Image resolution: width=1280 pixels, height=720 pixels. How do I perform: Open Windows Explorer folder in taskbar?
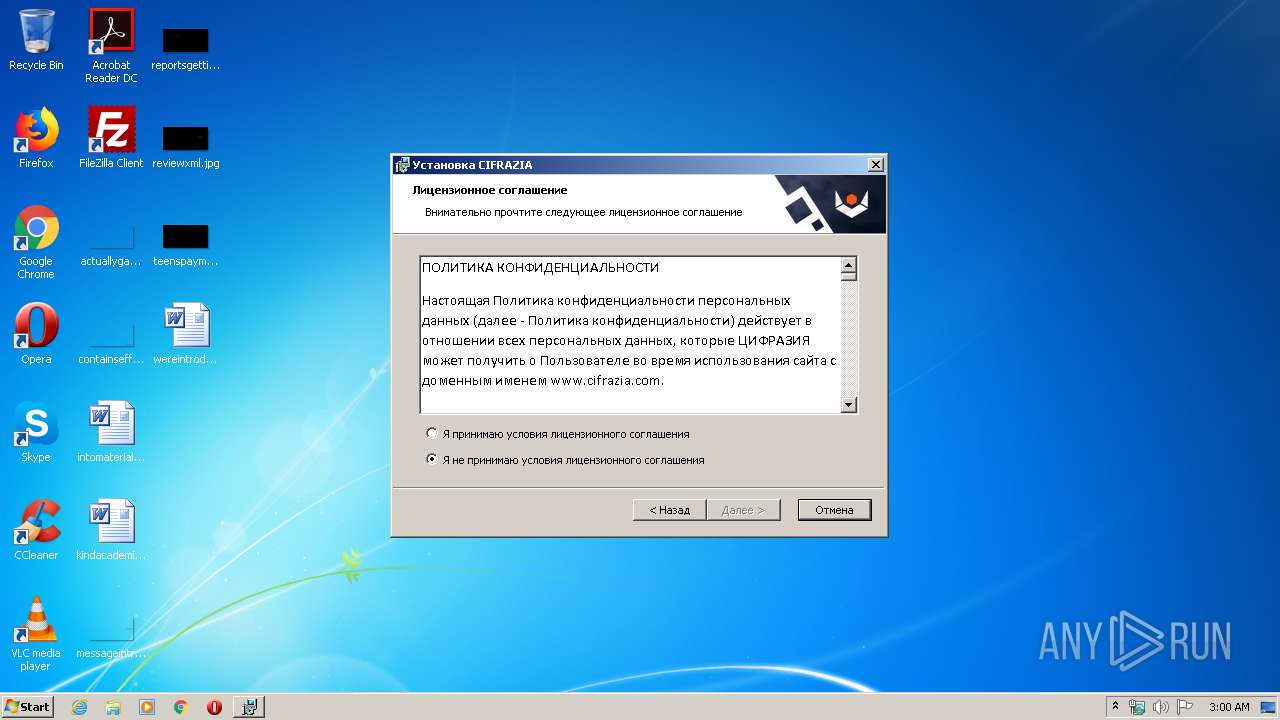113,707
